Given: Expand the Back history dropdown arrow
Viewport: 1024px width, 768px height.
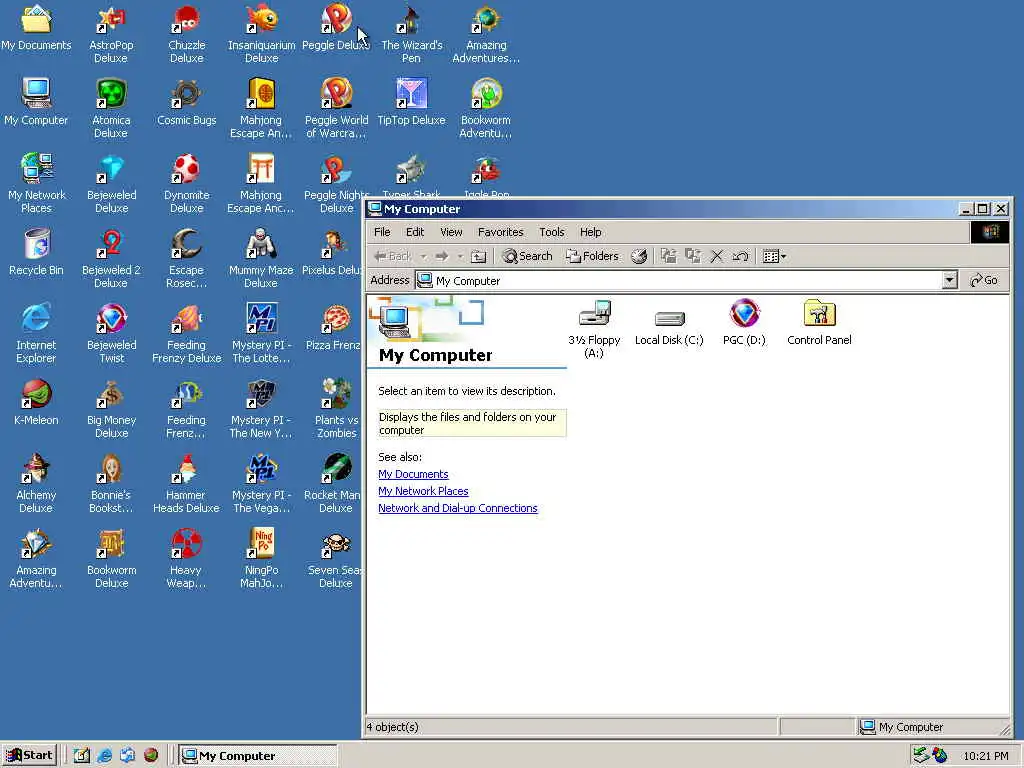Looking at the screenshot, I should click(424, 257).
